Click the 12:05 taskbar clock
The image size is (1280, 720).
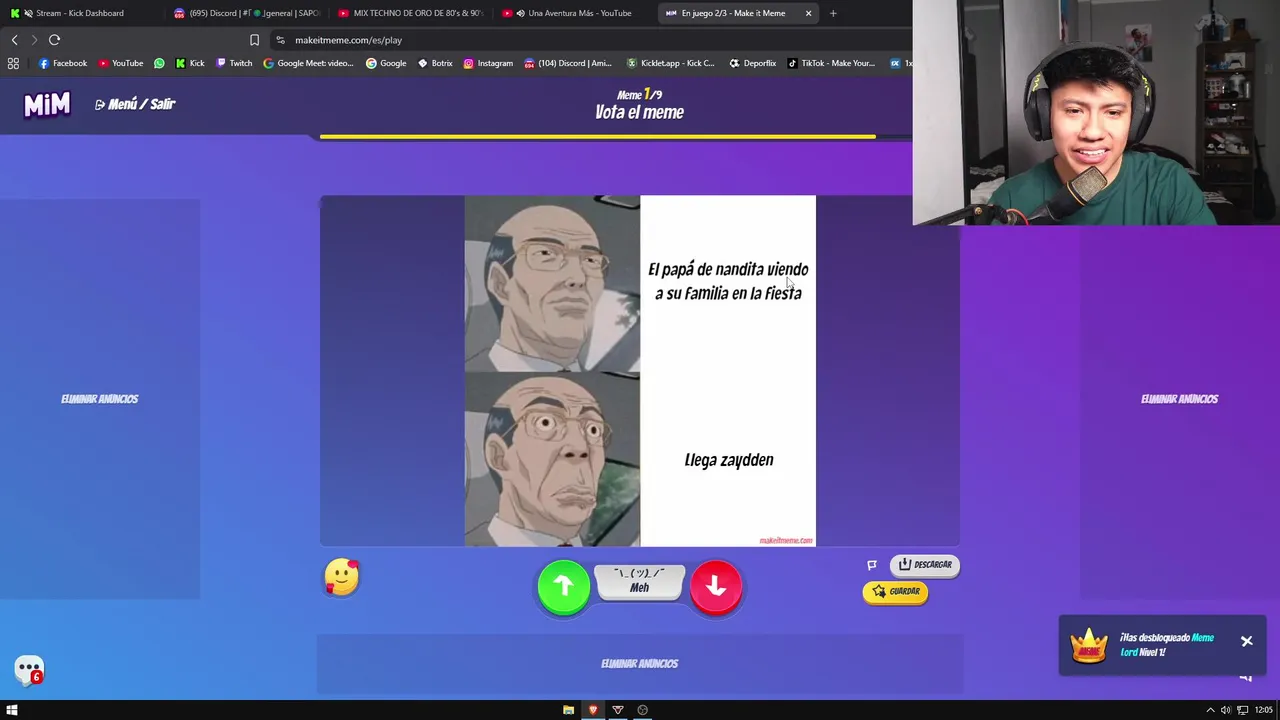(1264, 710)
